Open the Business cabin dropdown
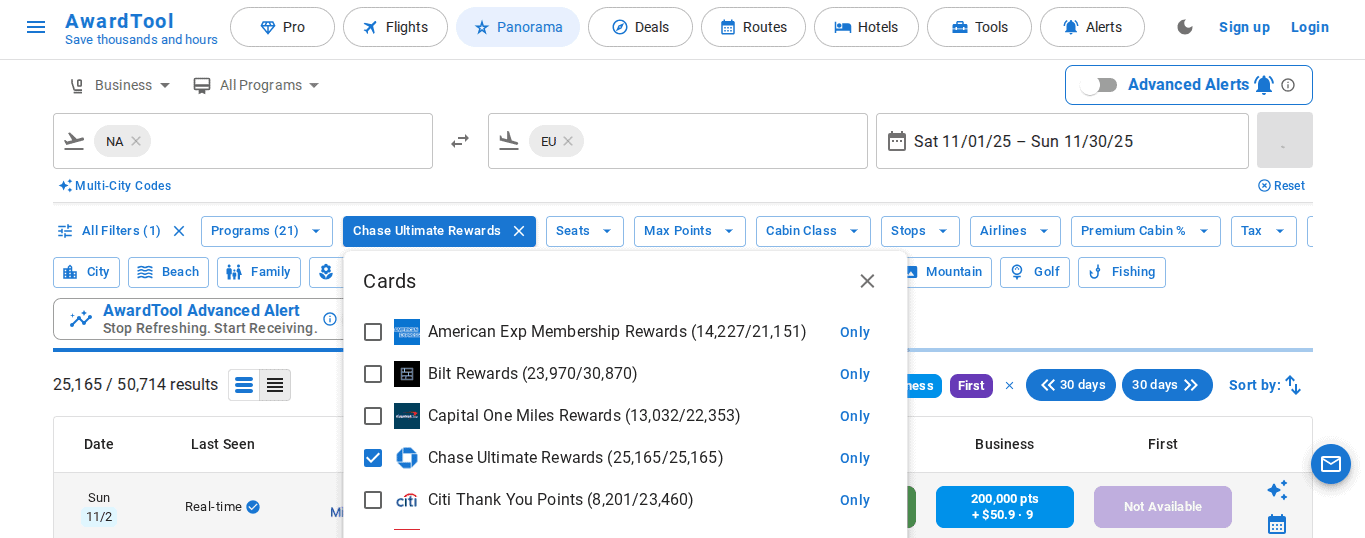 click(120, 85)
